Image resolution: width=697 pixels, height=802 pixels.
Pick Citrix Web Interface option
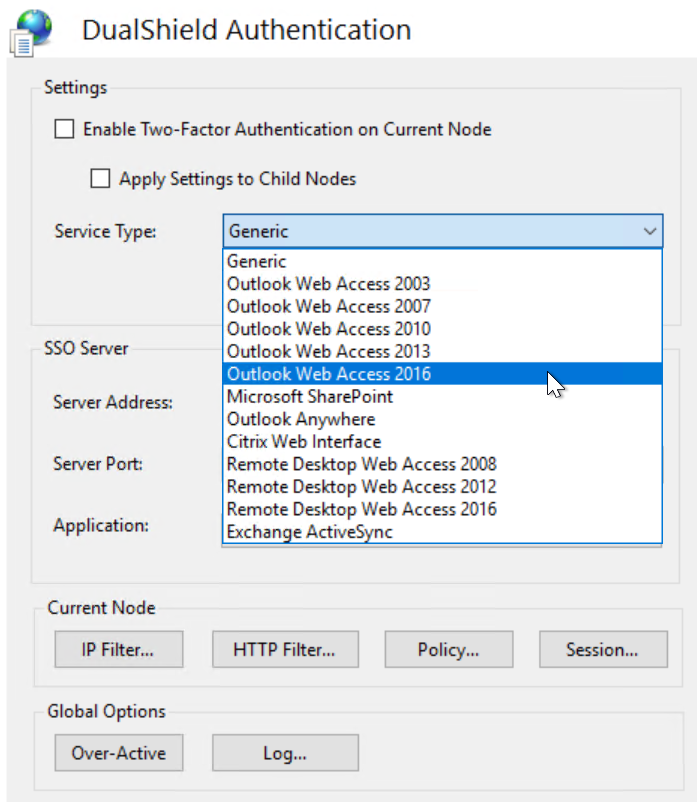tap(303, 441)
